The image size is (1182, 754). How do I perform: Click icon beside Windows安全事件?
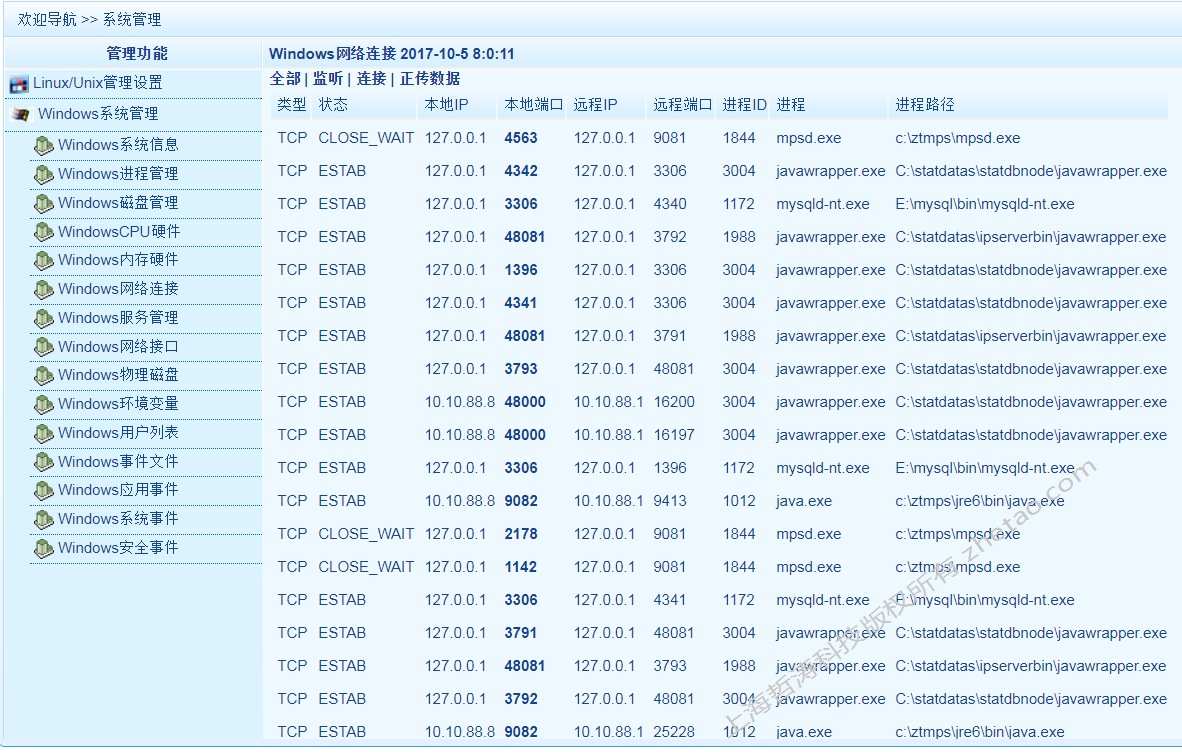[44, 547]
